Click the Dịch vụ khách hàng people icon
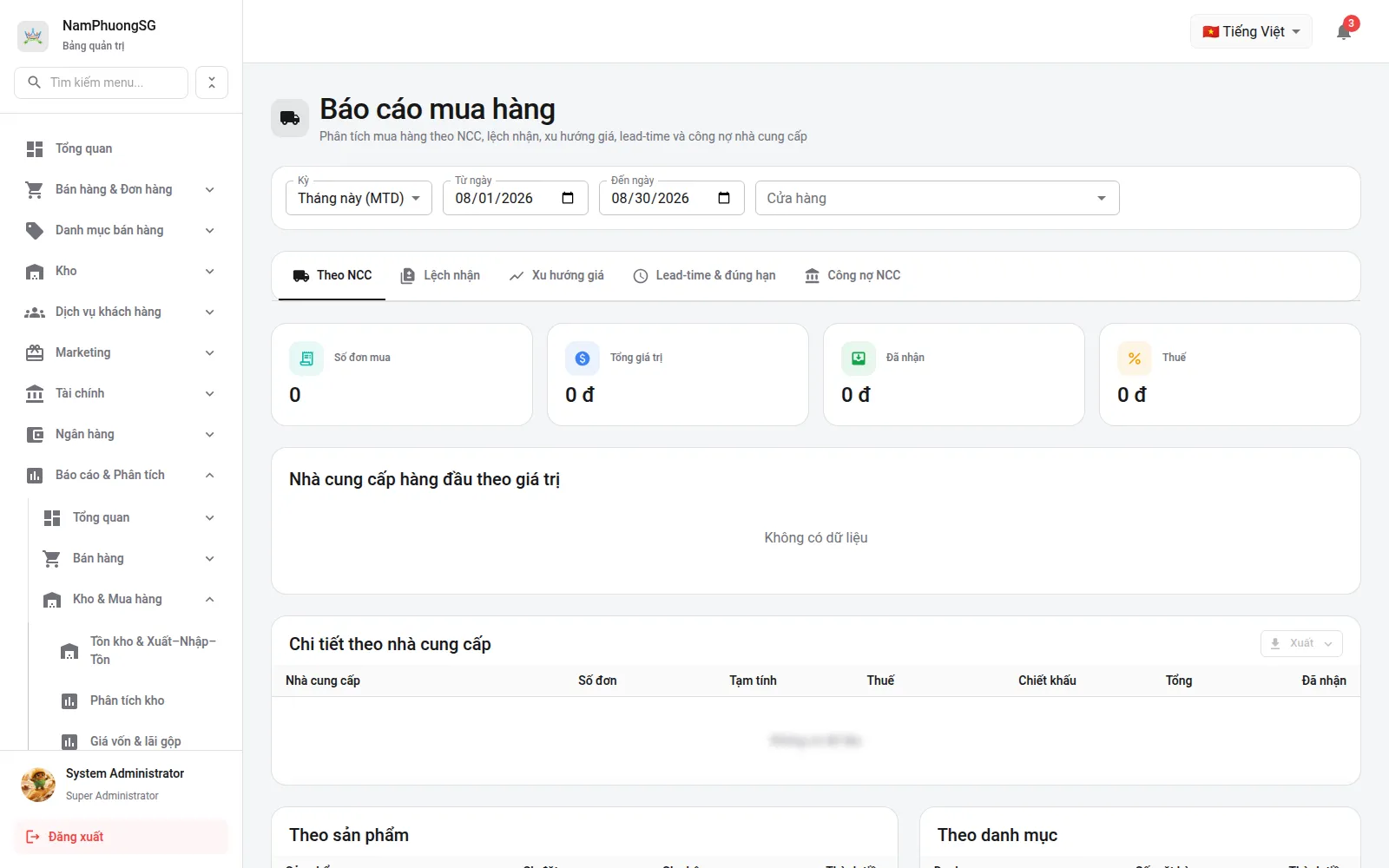1389x868 pixels. point(35,312)
